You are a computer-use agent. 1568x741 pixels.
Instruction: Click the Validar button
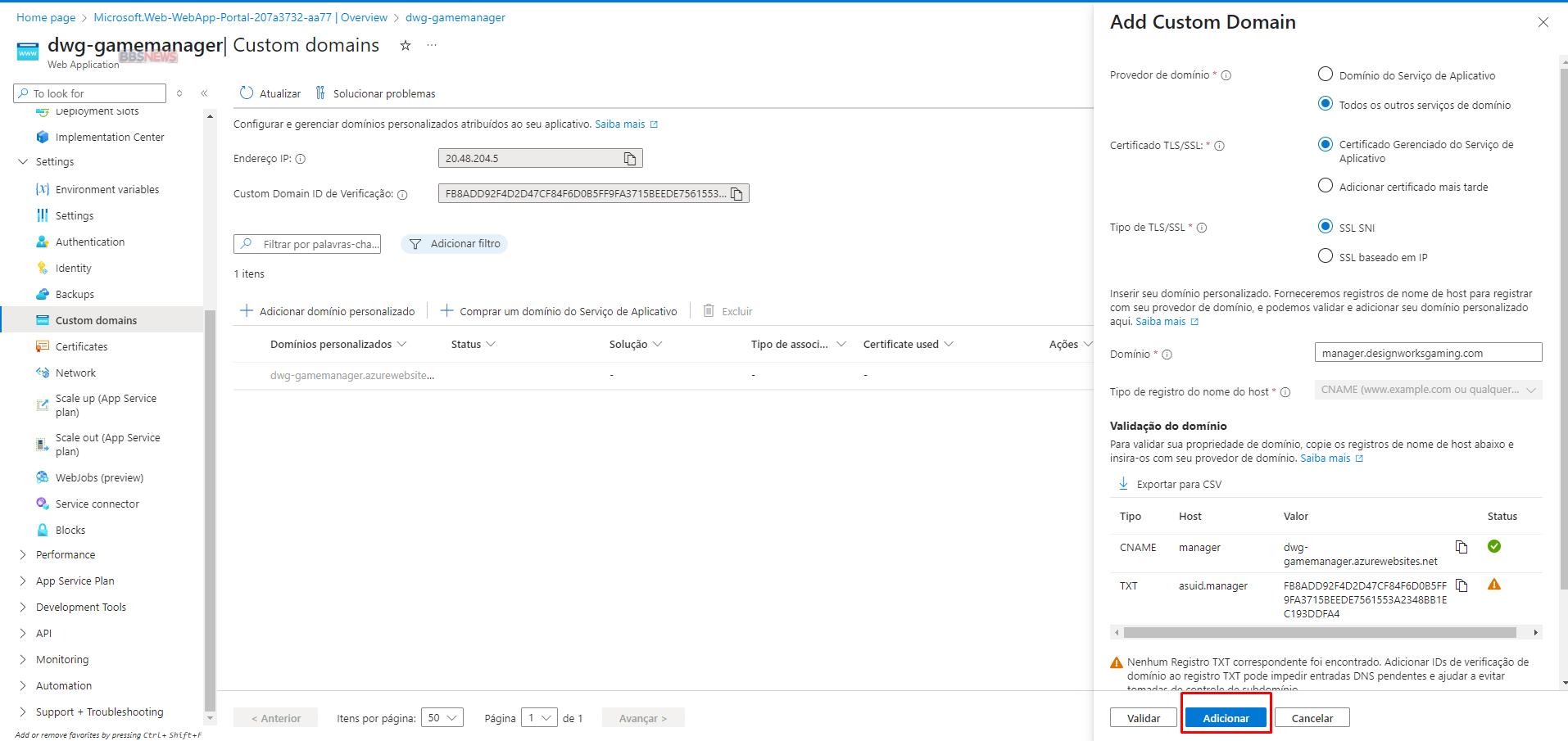[x=1143, y=718]
